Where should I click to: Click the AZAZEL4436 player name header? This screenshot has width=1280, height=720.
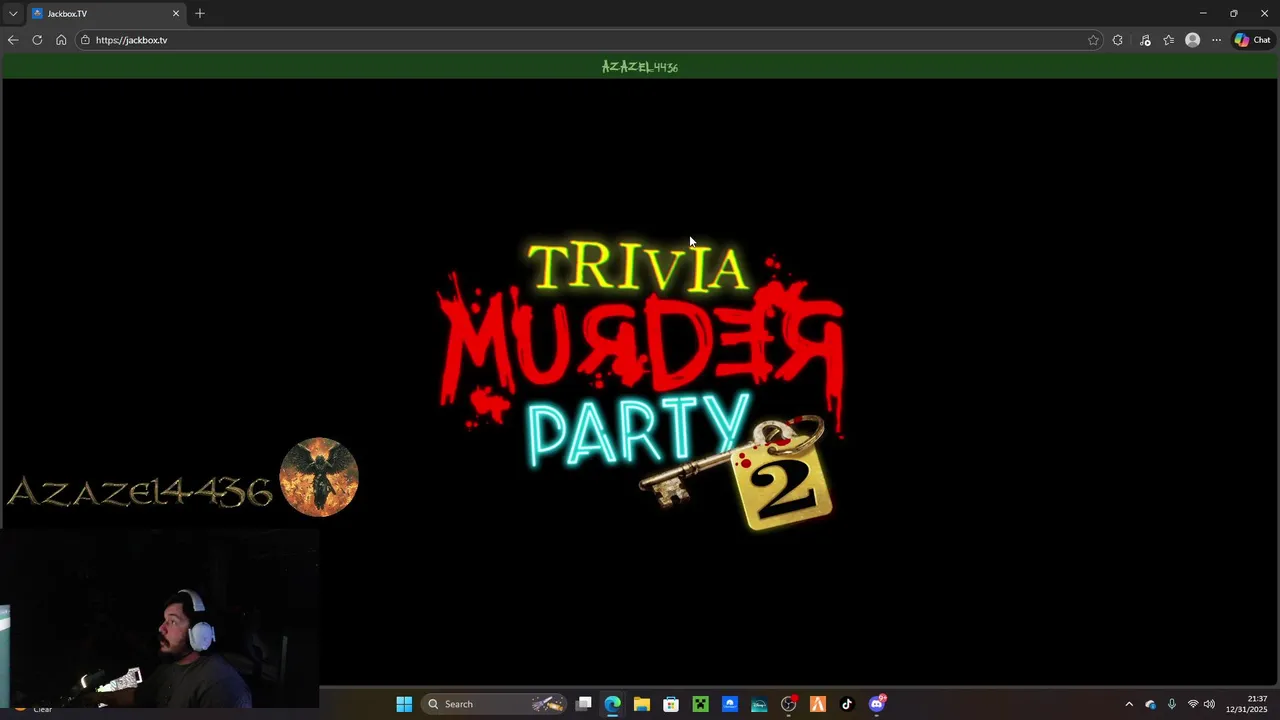click(x=640, y=67)
